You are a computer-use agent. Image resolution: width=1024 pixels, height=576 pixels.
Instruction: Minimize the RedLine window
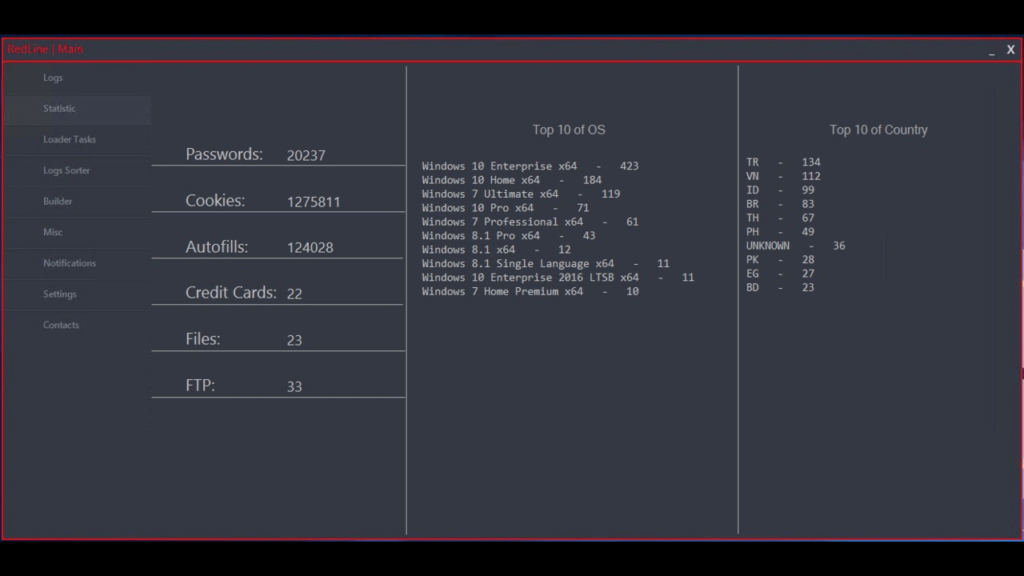pos(991,50)
